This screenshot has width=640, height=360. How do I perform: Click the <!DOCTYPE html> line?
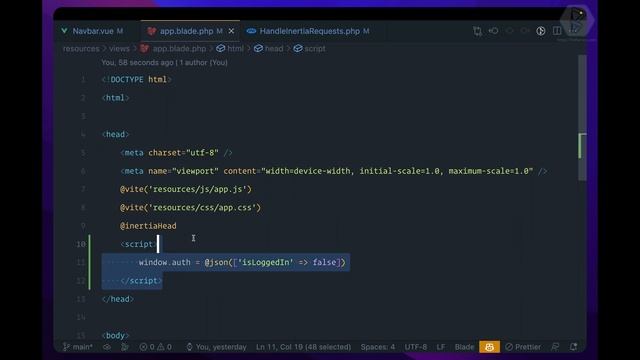click(x=136, y=80)
